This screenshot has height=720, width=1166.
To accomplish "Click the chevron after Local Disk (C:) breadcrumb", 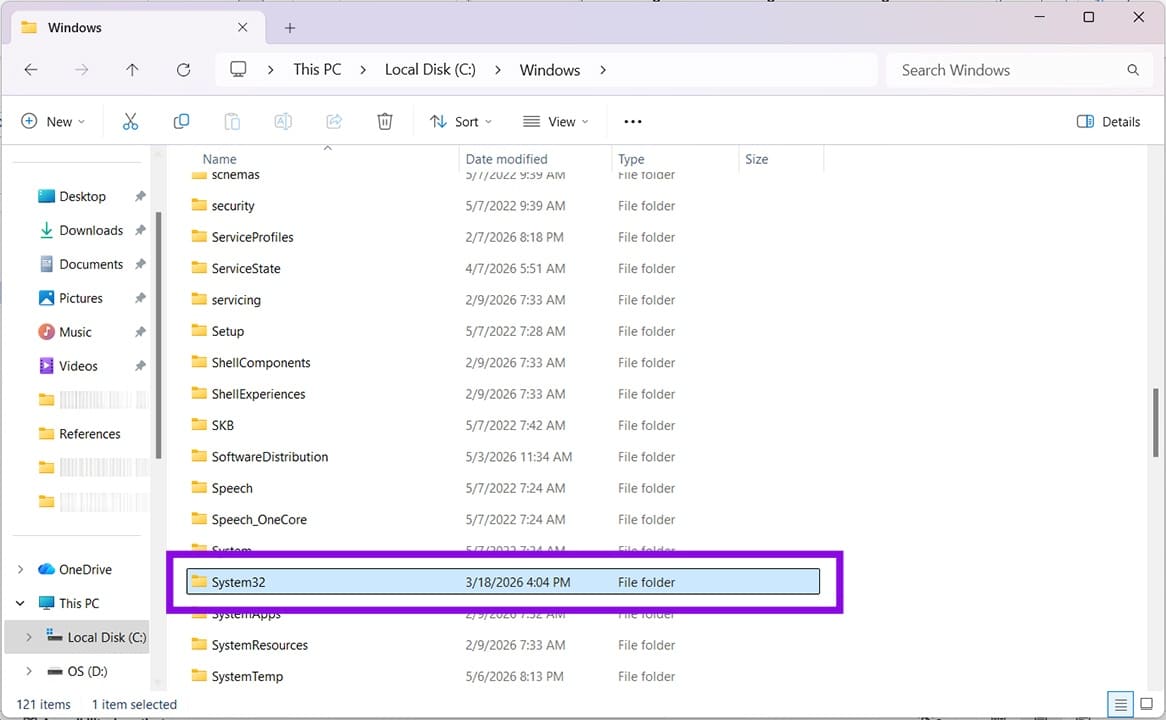I will pos(497,70).
